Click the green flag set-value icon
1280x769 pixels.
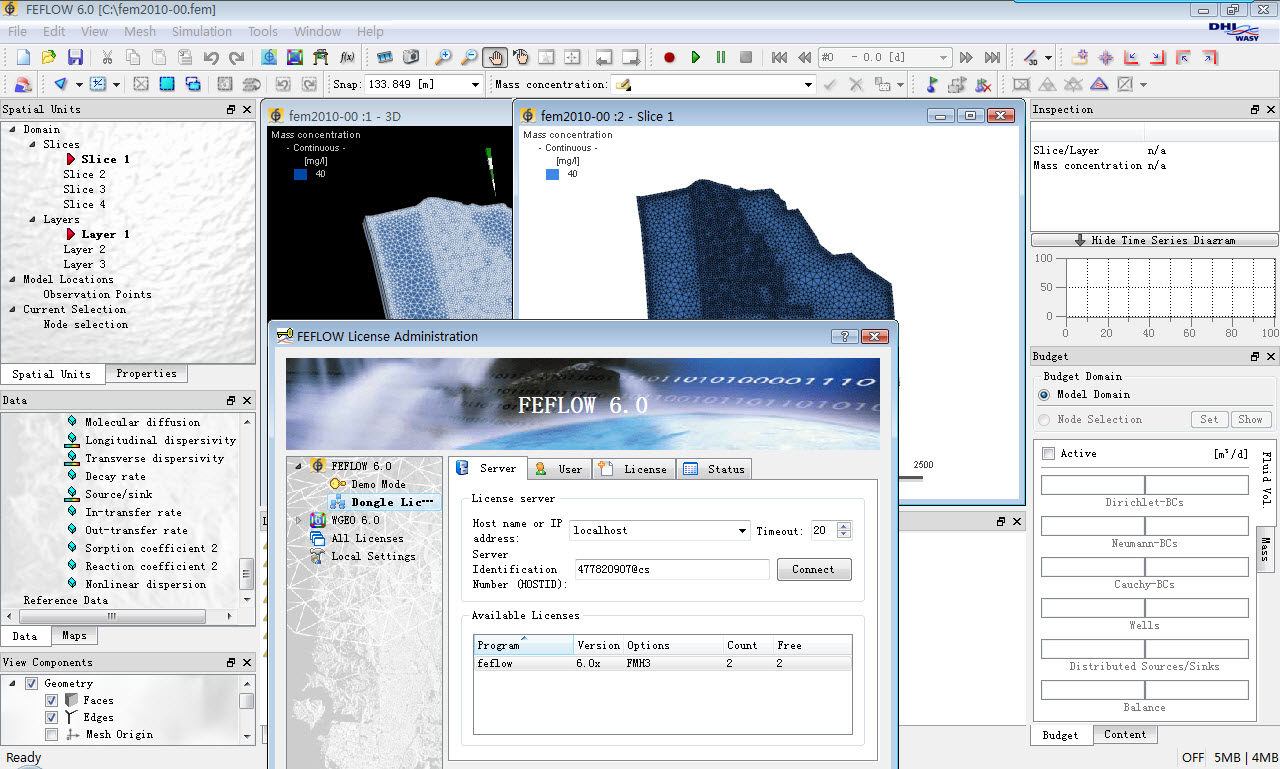[x=932, y=84]
